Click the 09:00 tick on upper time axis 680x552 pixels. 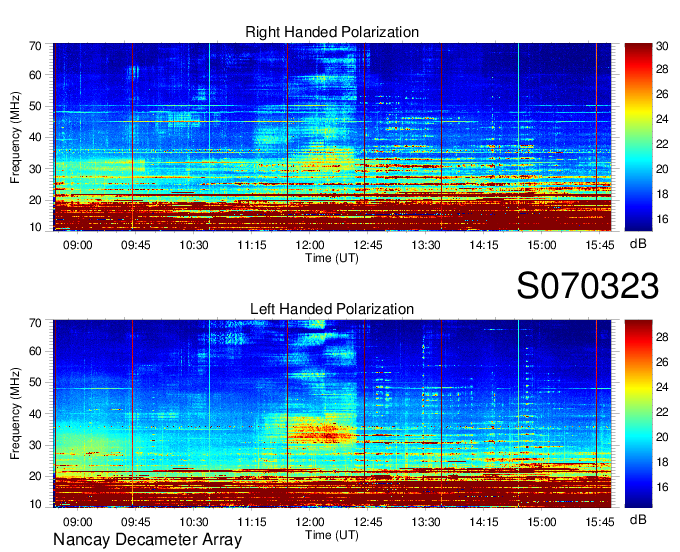pos(78,245)
